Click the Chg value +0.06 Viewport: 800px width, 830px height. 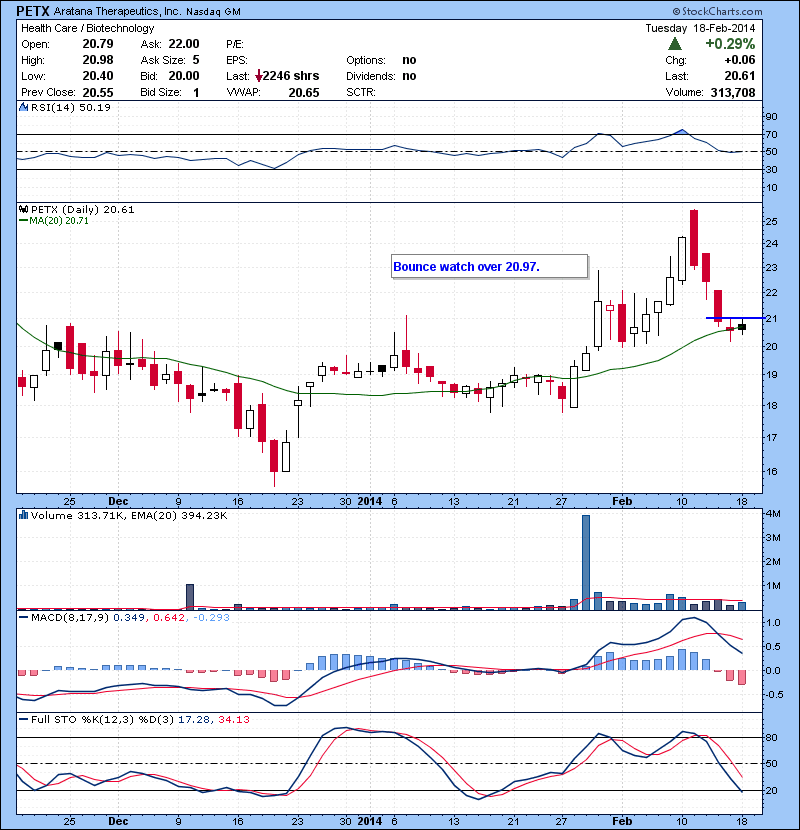point(740,60)
